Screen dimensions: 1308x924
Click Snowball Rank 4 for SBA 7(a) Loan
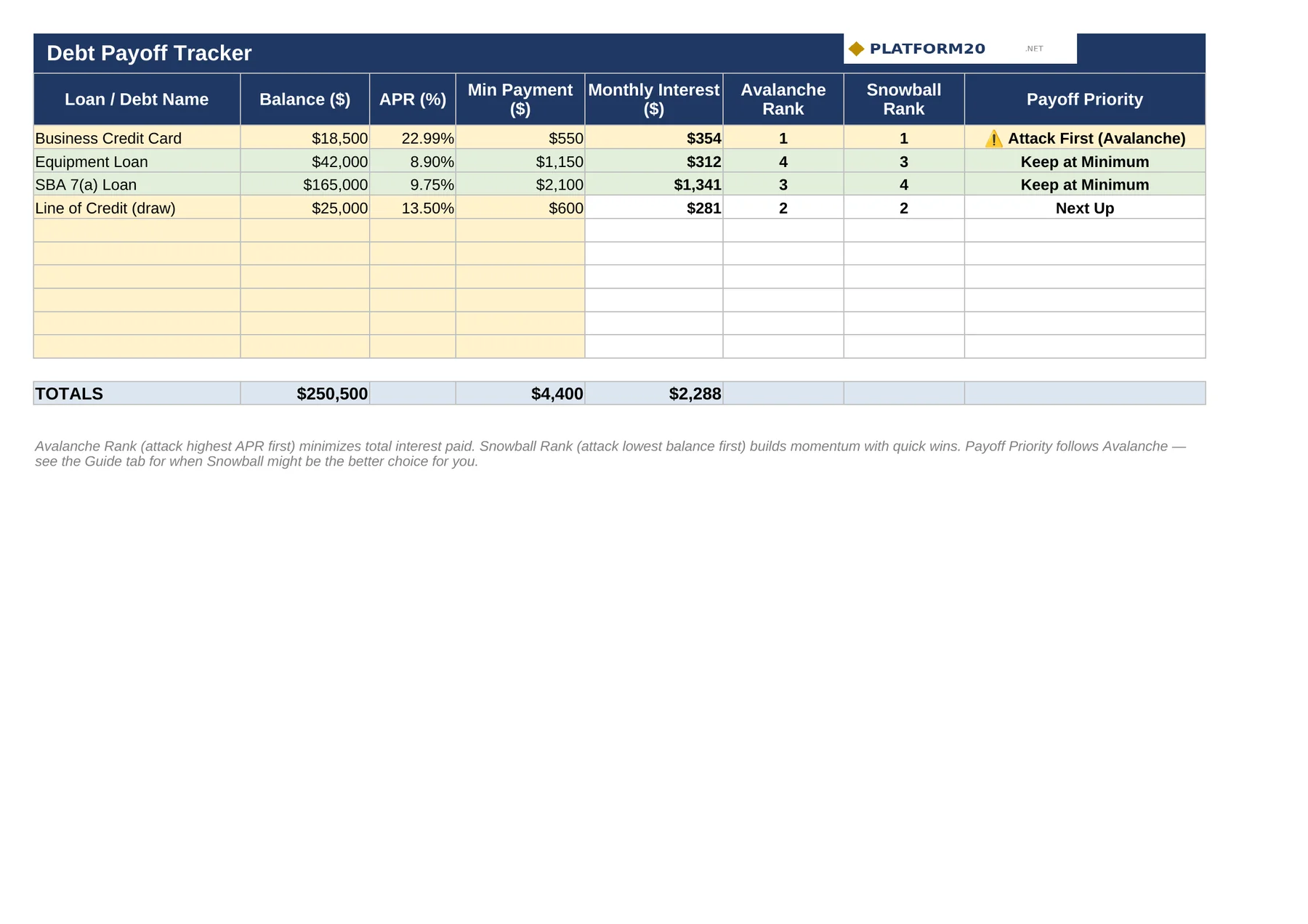pyautogui.click(x=904, y=185)
